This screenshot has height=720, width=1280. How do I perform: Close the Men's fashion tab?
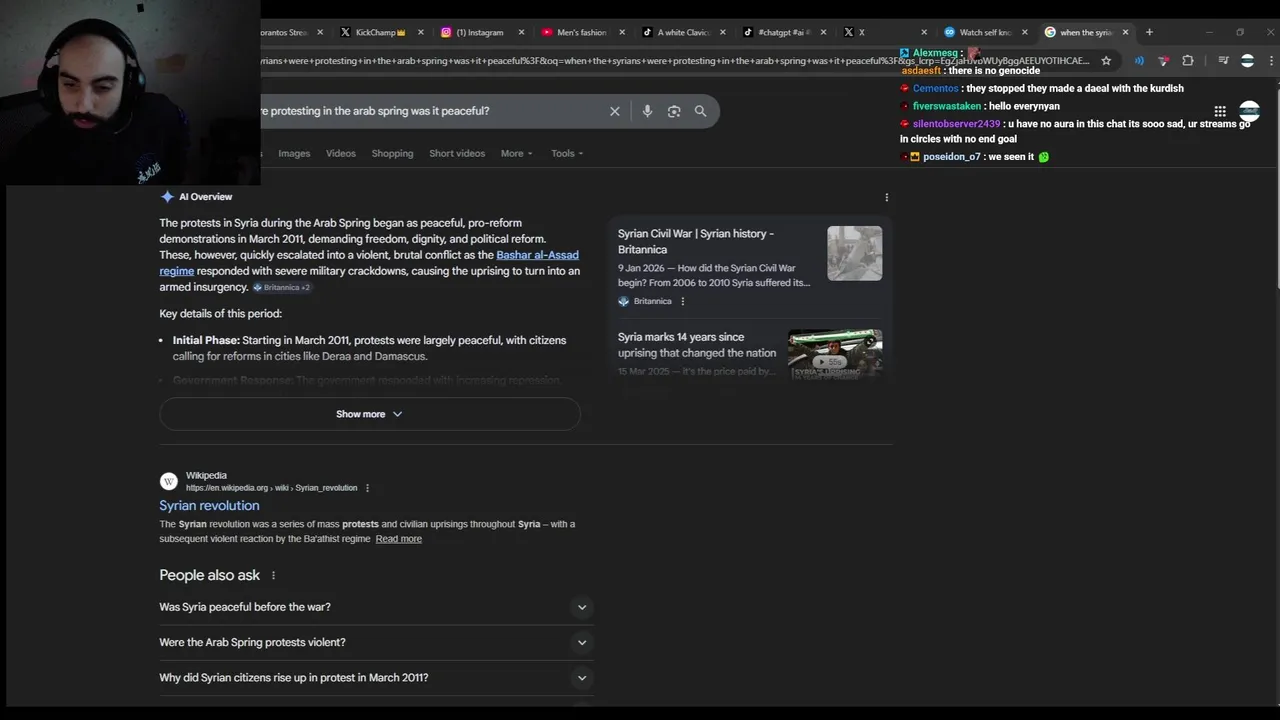pyautogui.click(x=622, y=32)
